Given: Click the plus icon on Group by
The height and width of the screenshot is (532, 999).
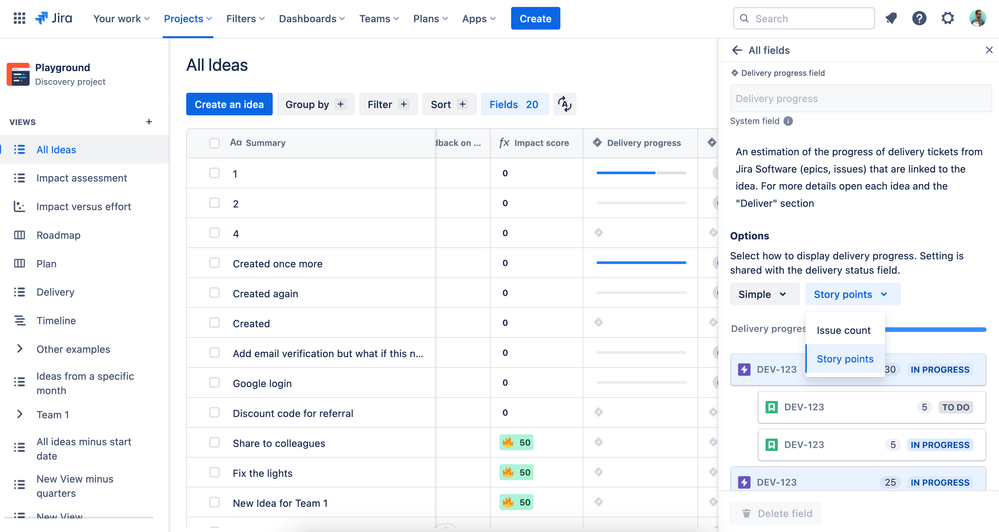Looking at the screenshot, I should tap(340, 104).
